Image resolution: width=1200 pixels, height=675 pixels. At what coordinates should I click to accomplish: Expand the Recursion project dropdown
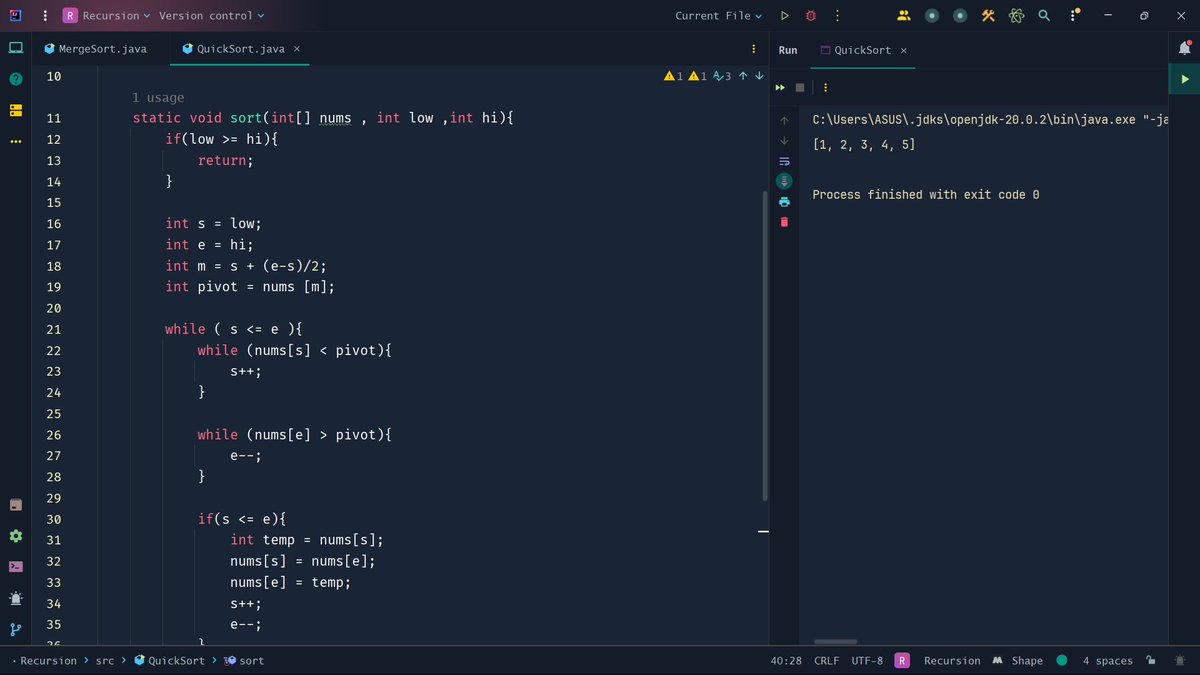(106, 15)
